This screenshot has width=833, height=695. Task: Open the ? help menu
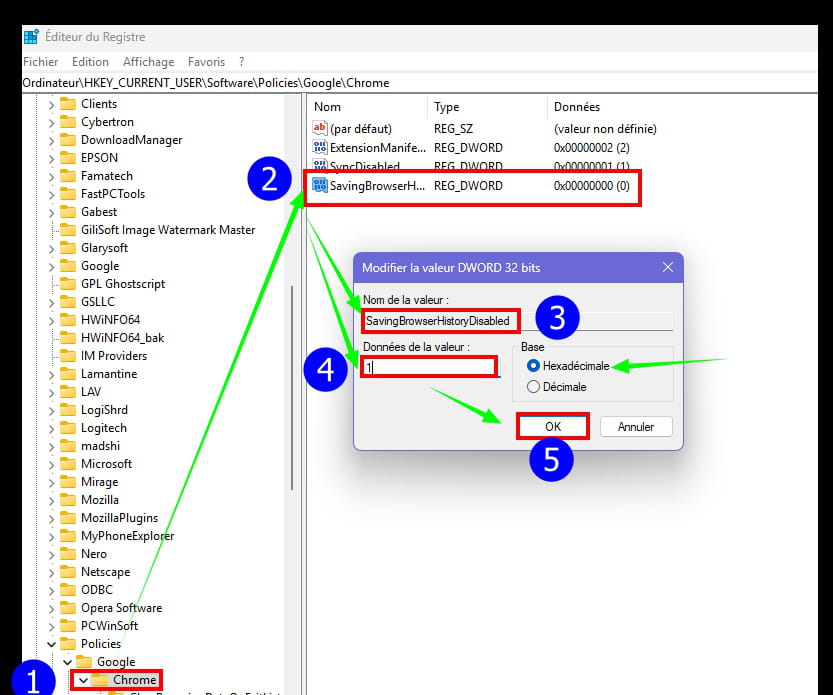[x=241, y=62]
